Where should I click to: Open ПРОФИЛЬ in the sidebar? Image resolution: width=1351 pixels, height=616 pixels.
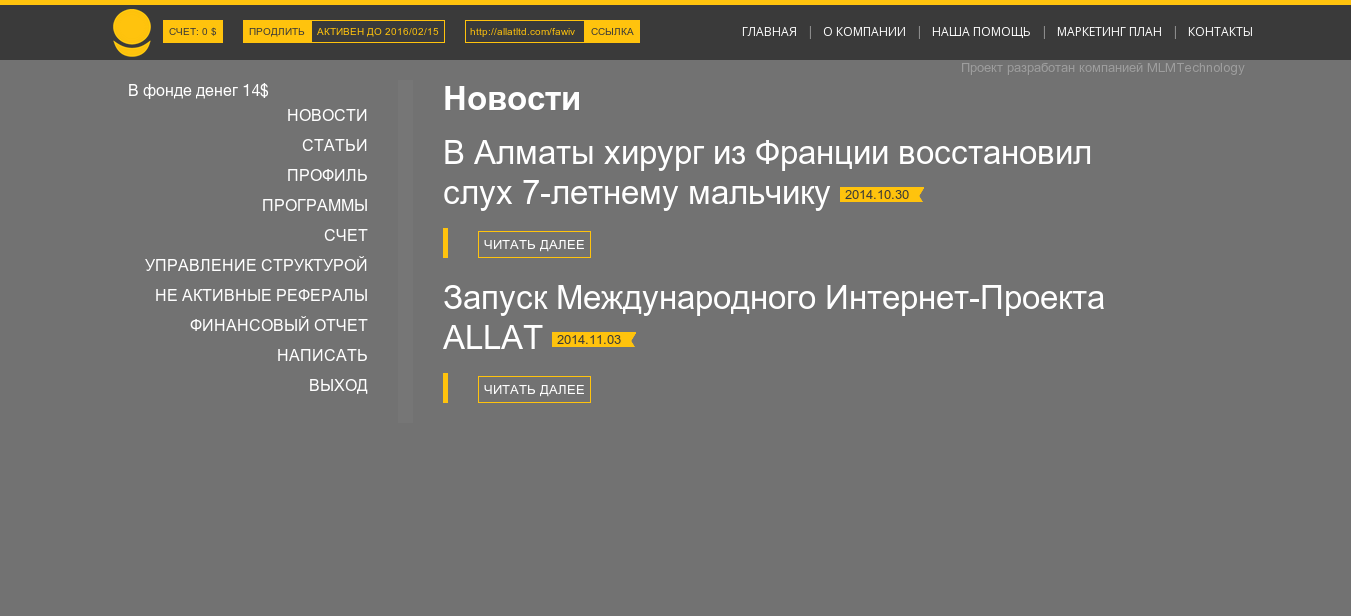(x=327, y=176)
